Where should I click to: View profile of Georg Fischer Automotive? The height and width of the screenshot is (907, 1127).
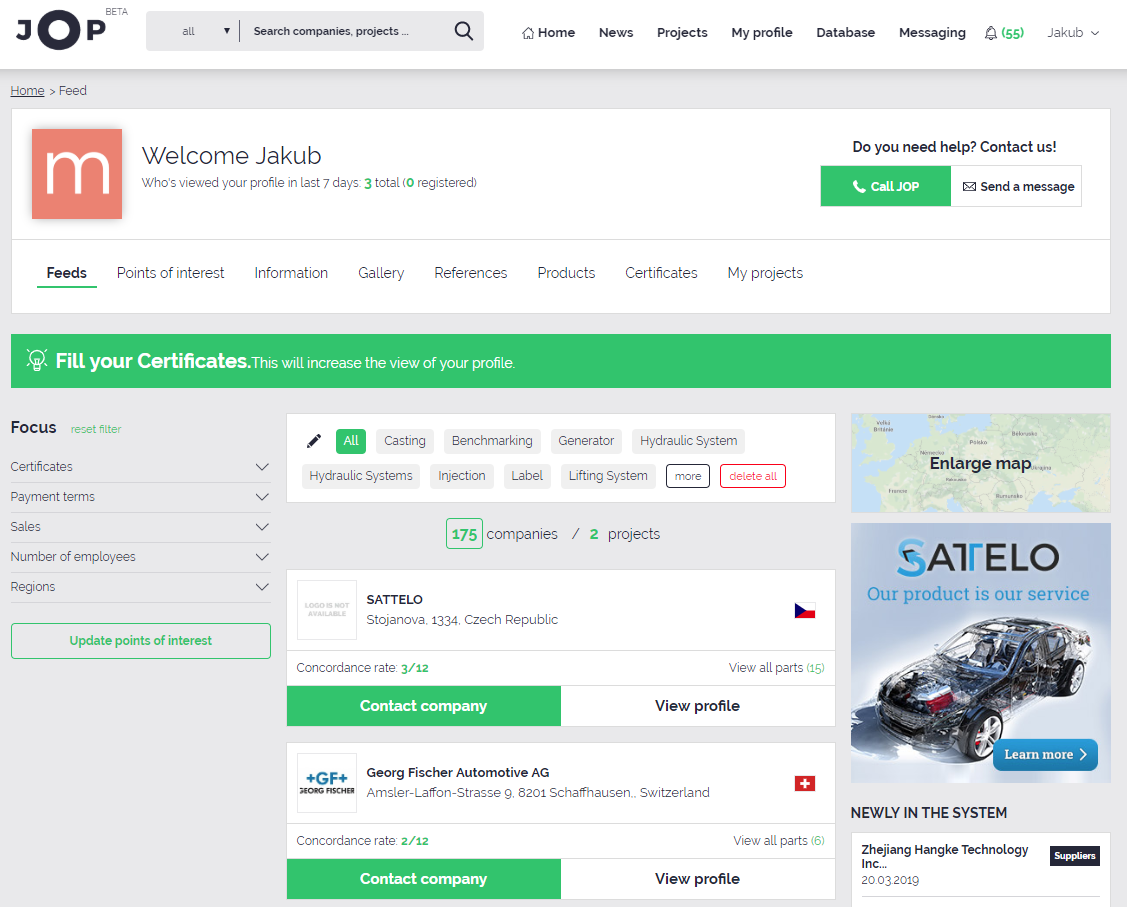(697, 879)
